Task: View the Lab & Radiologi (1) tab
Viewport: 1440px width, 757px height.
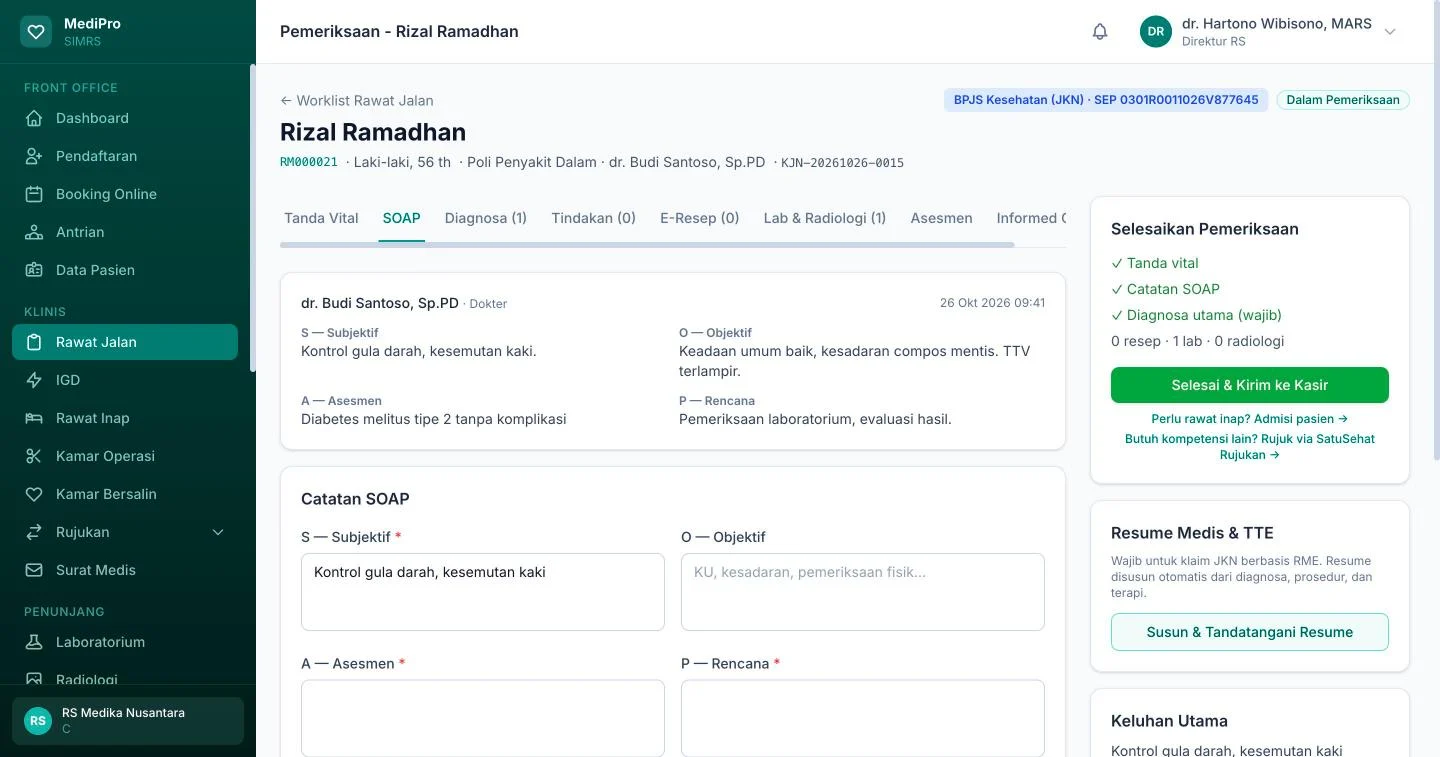Action: [825, 218]
